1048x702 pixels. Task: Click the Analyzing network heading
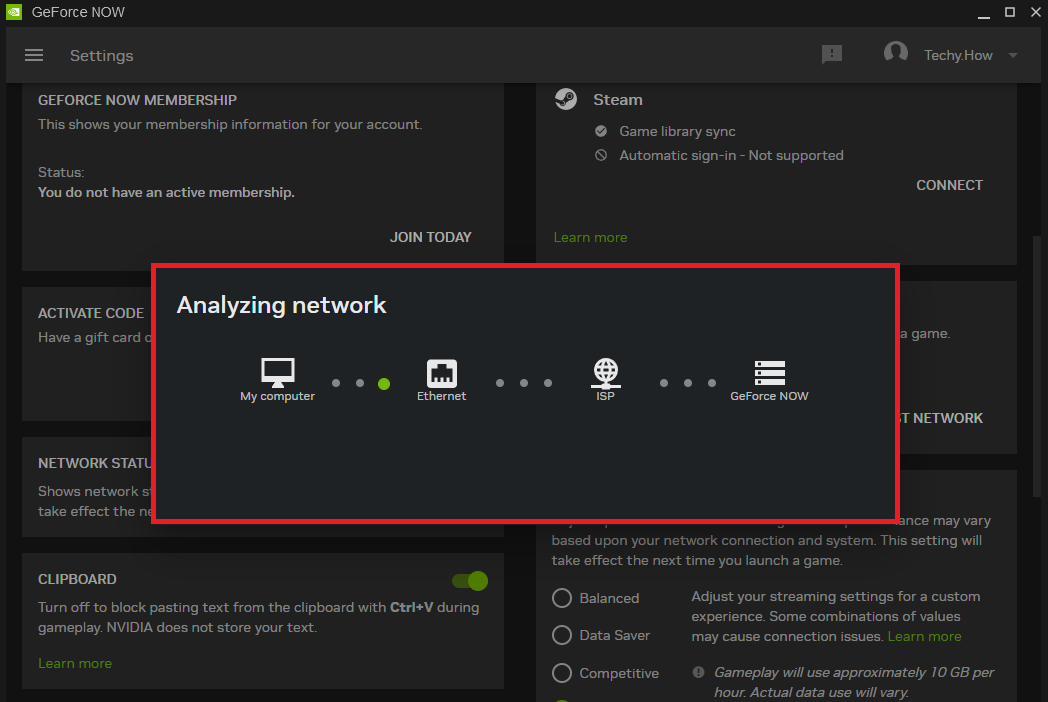point(281,305)
